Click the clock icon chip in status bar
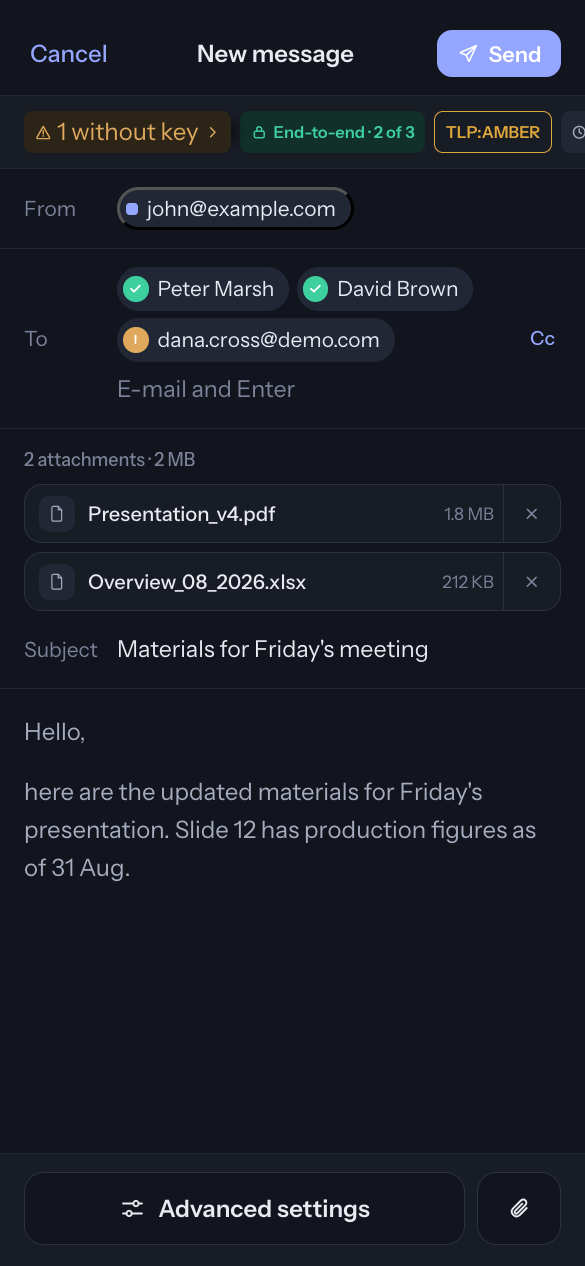The height and width of the screenshot is (1266, 585). pos(574,132)
